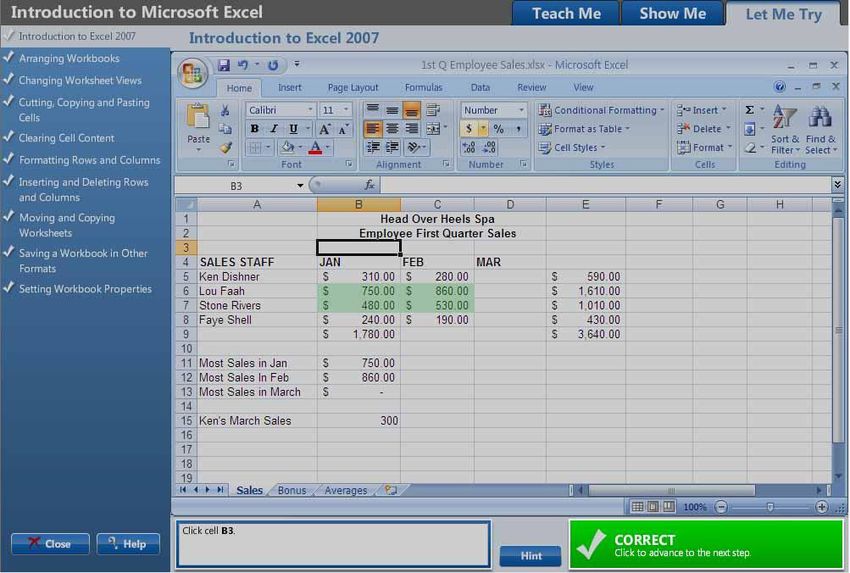Open the Fill Color bucket
Image resolution: width=850 pixels, height=573 pixels.
click(x=287, y=147)
